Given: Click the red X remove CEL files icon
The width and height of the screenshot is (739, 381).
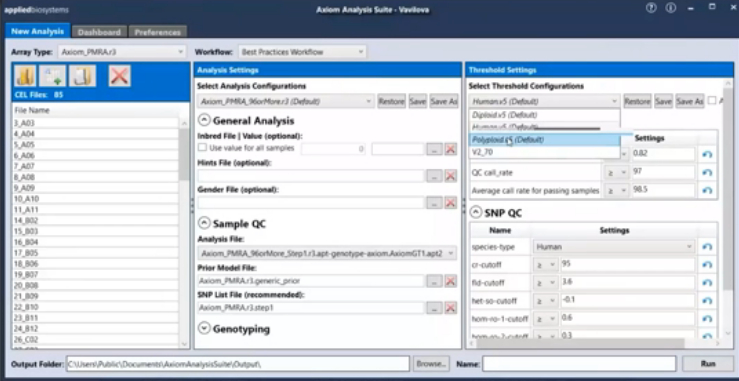Looking at the screenshot, I should (x=119, y=75).
